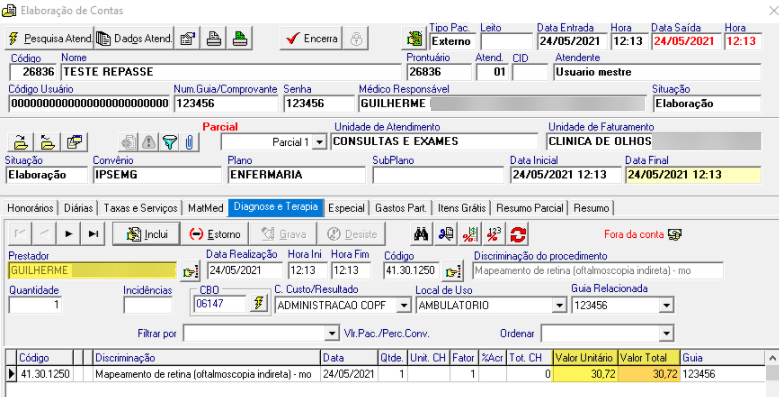
Task: Click the disabled Desiste button
Action: pos(351,234)
